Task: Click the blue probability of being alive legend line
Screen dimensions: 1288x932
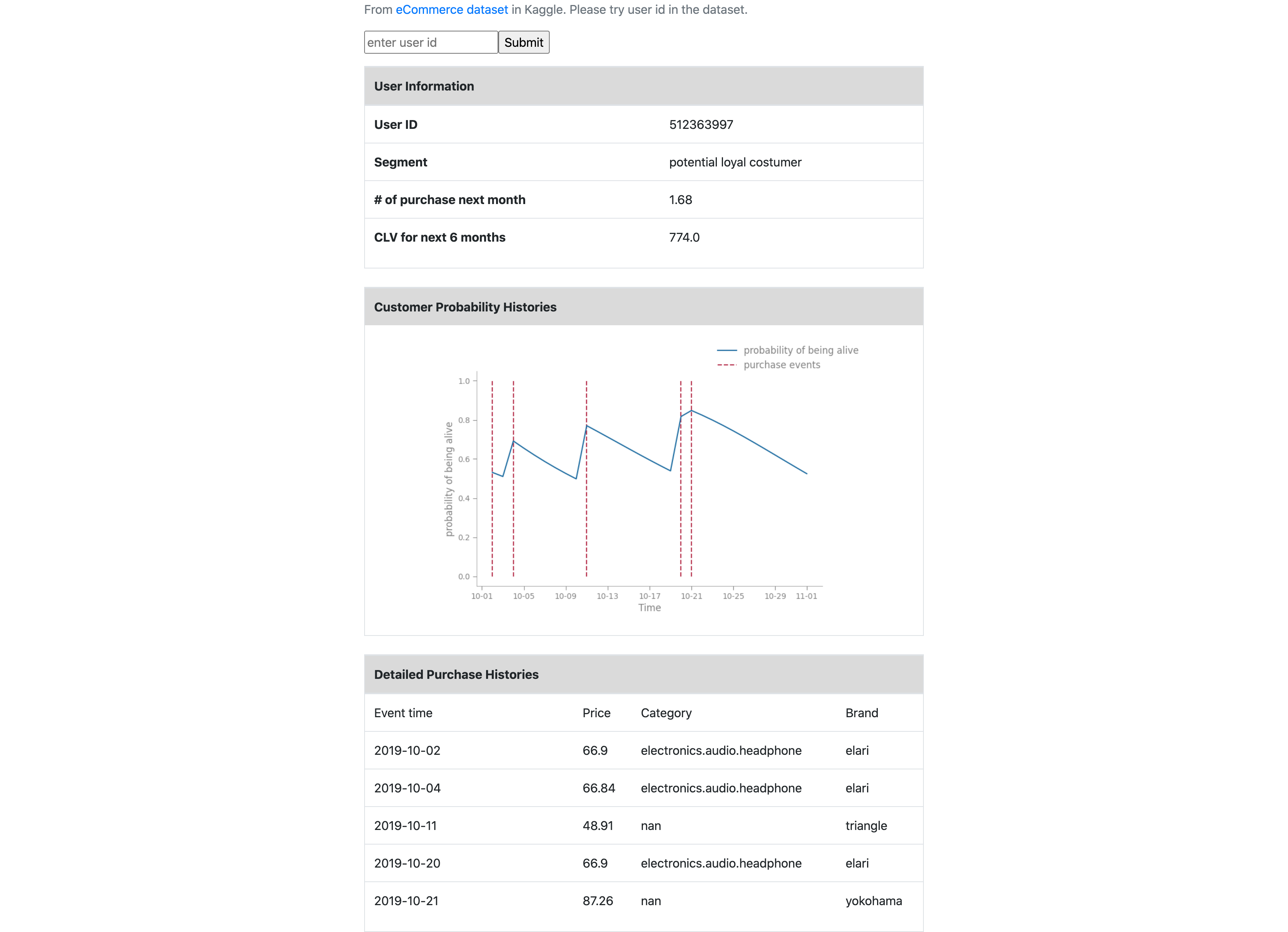Action: (x=726, y=350)
